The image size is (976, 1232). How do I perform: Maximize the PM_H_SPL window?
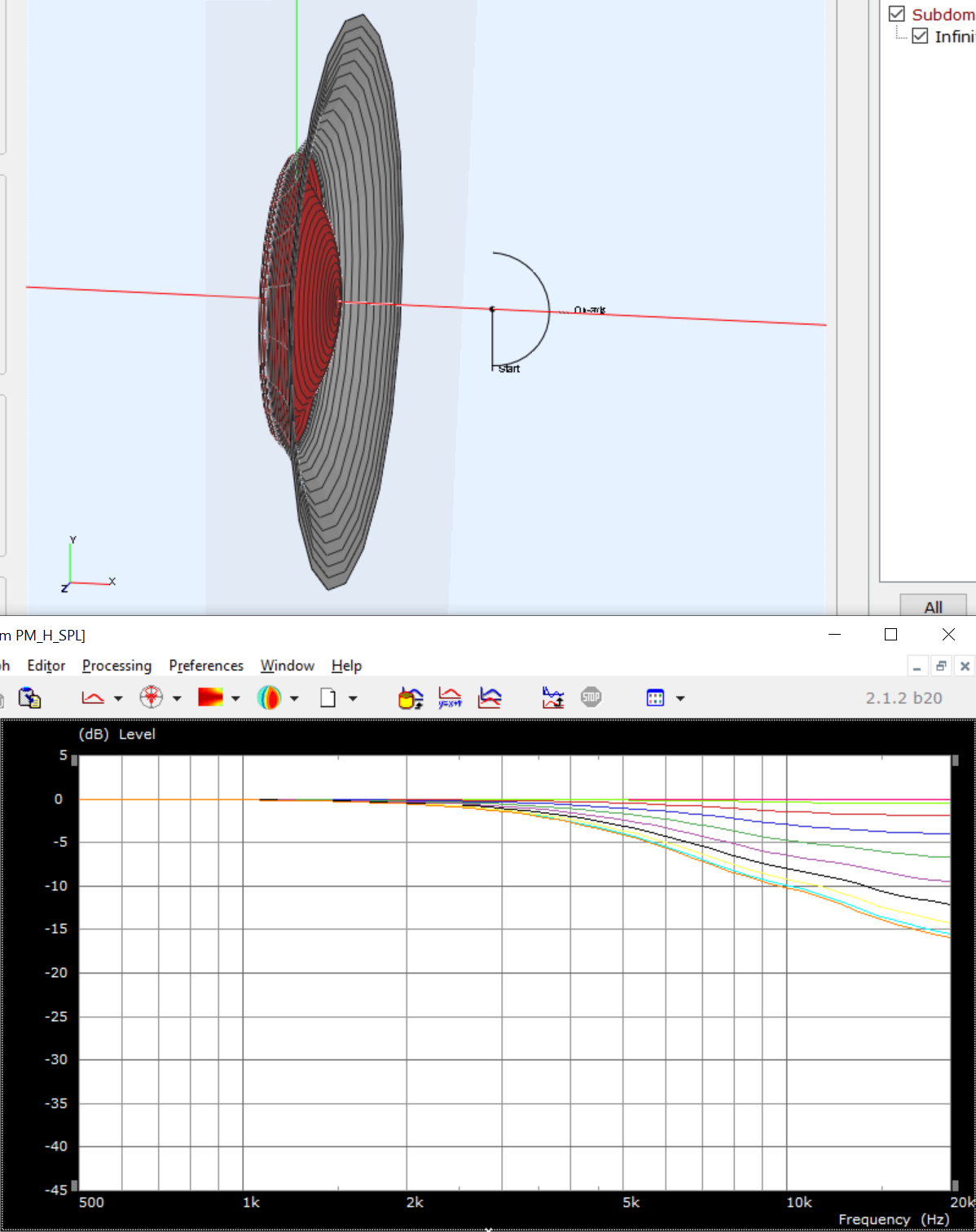pos(891,634)
